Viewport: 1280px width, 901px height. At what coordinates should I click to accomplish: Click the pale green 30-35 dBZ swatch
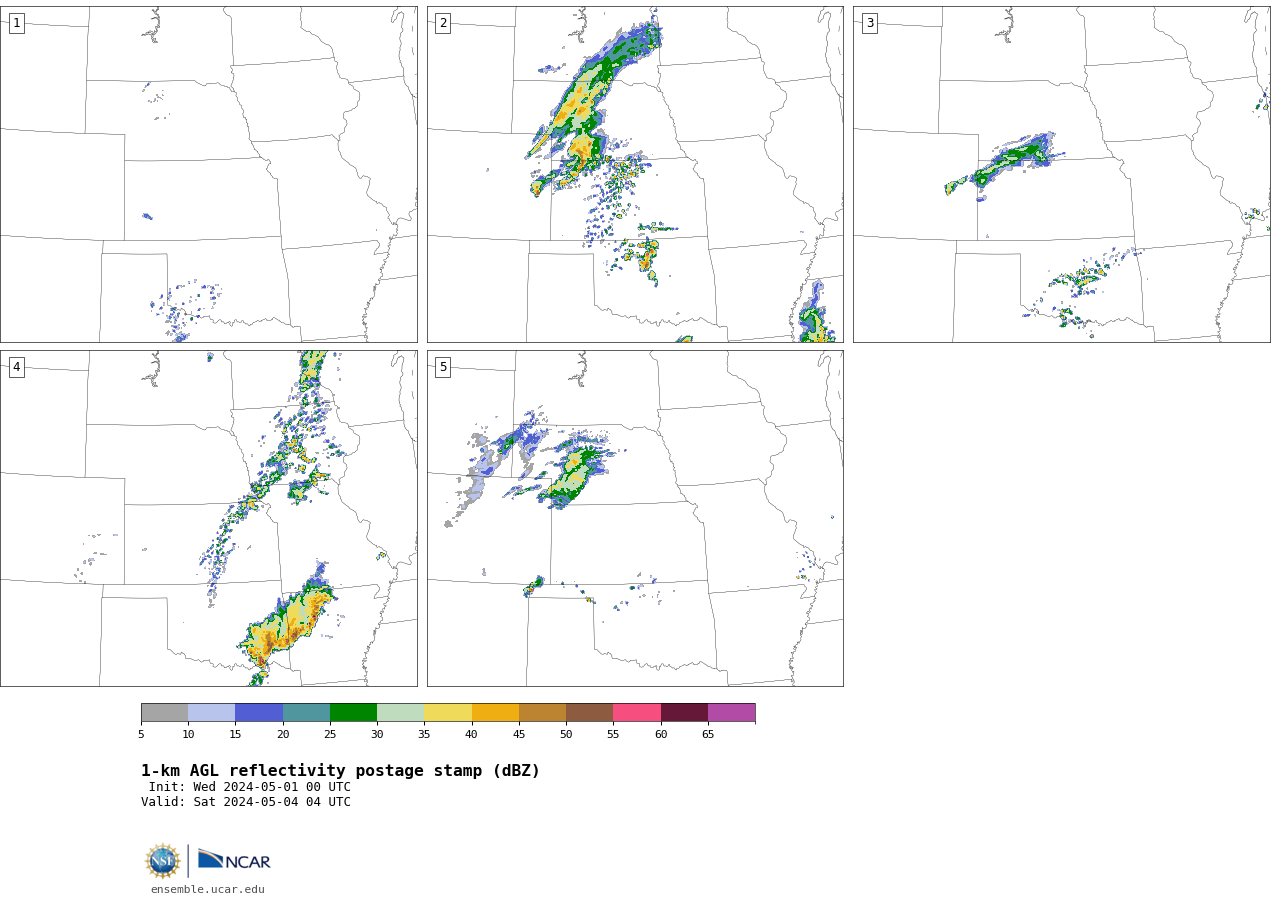coord(401,712)
